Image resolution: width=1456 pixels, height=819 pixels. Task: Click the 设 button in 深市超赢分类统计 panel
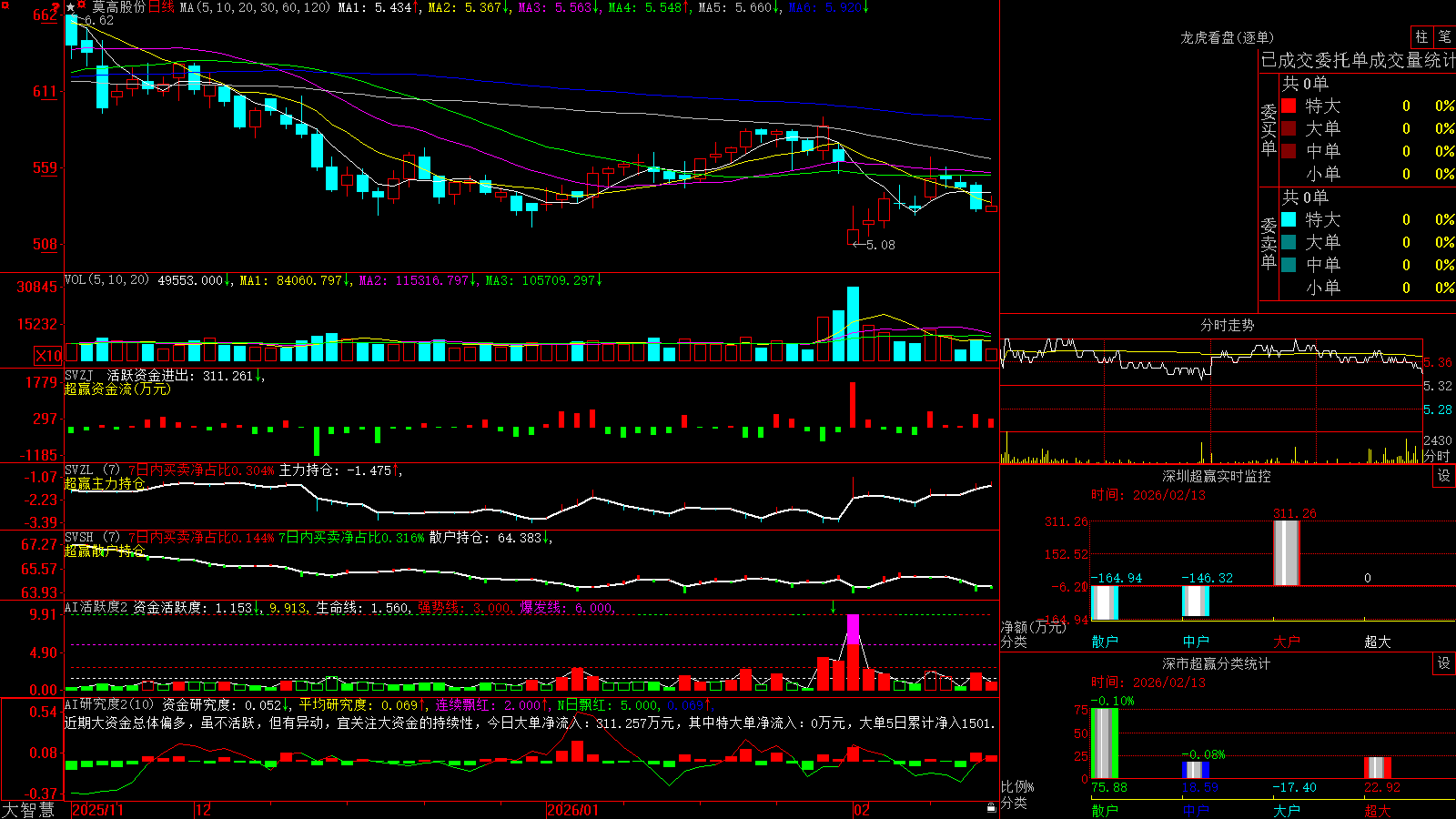click(1444, 663)
